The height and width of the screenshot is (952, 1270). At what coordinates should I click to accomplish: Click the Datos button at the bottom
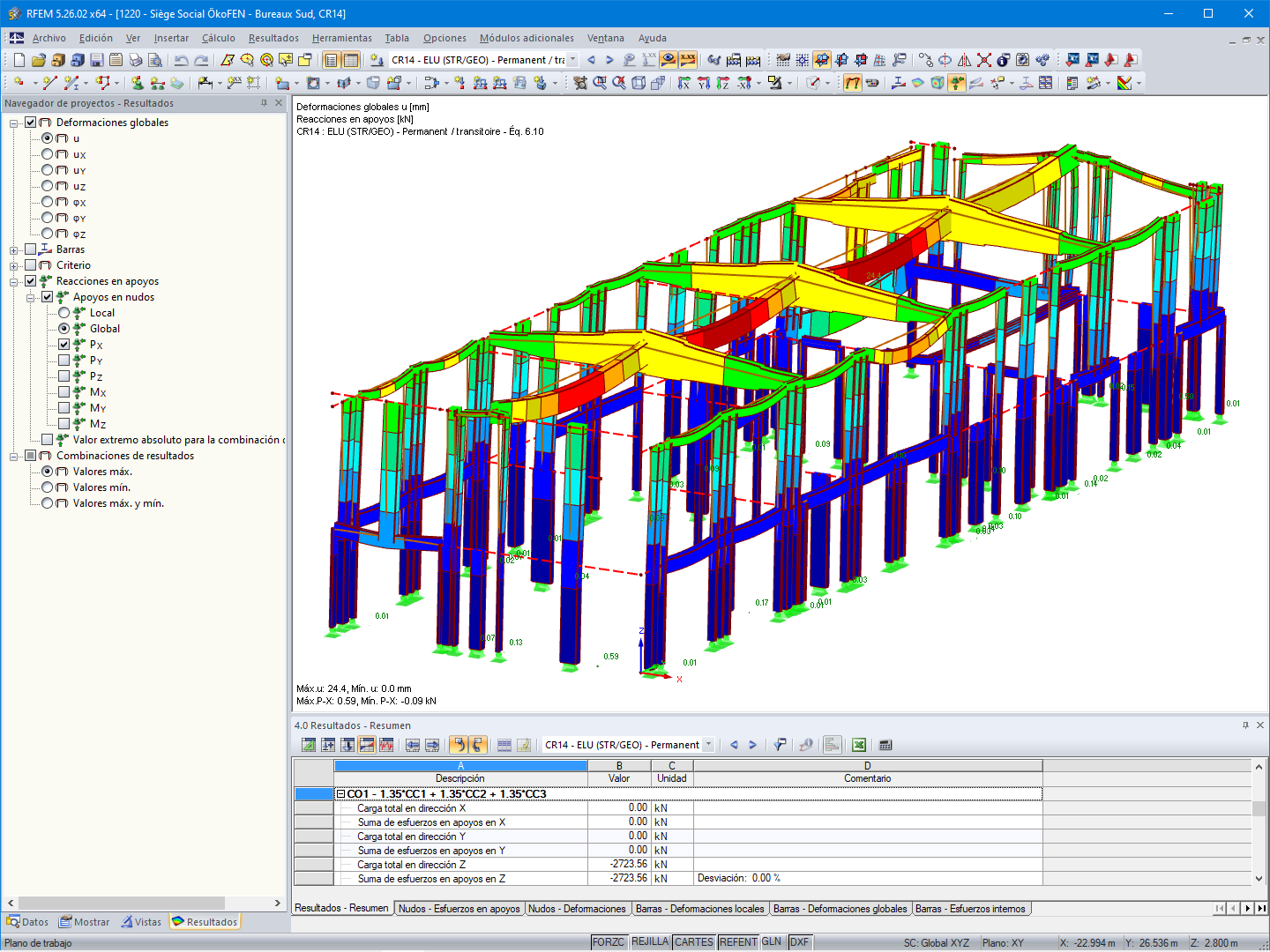click(x=27, y=921)
